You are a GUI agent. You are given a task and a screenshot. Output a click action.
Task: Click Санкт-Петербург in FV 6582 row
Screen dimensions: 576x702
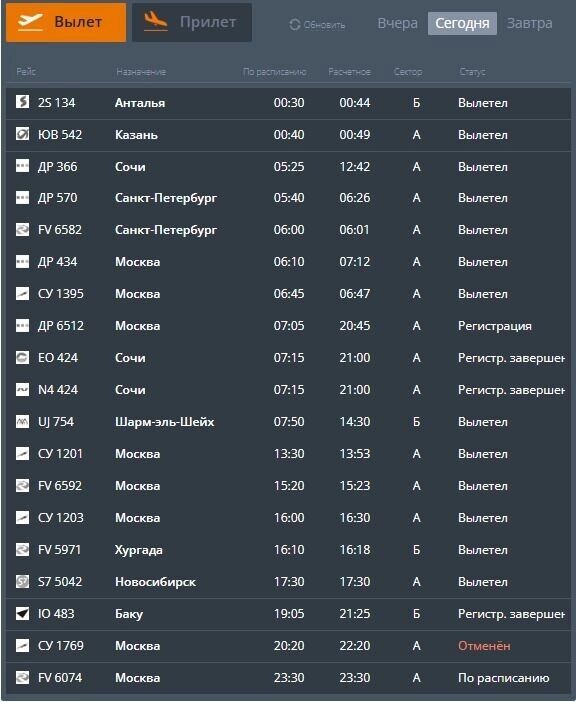[166, 230]
